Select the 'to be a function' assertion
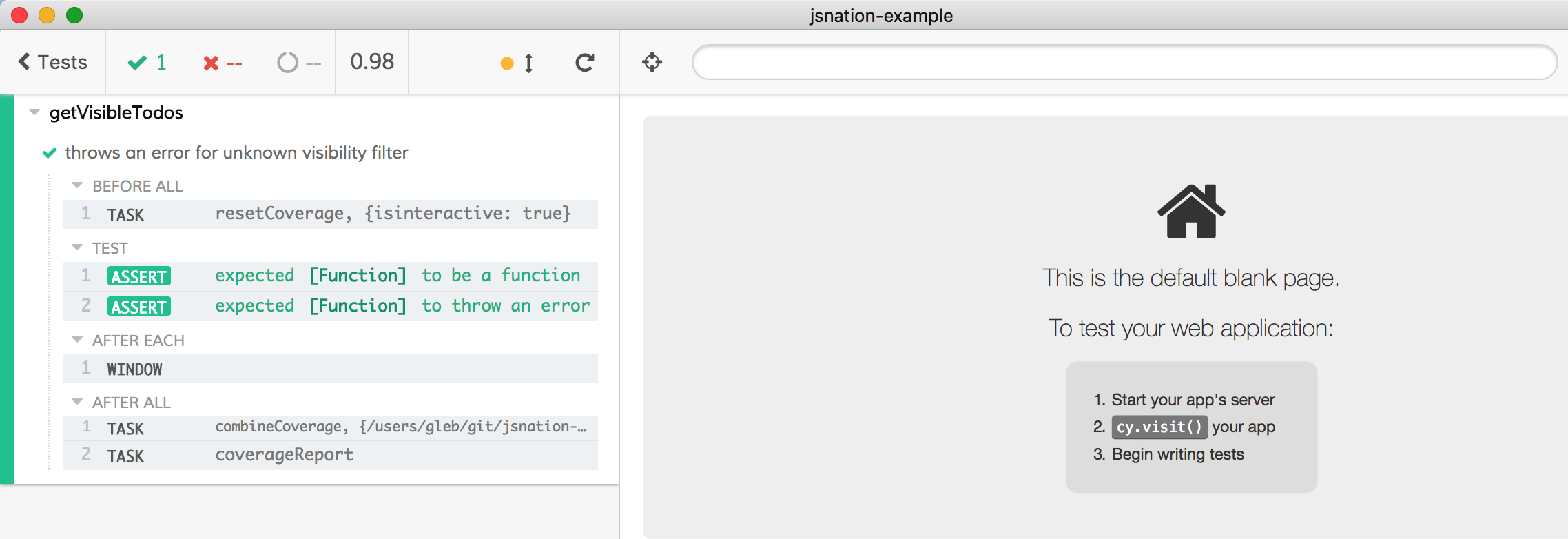1568x539 pixels. pos(331,276)
